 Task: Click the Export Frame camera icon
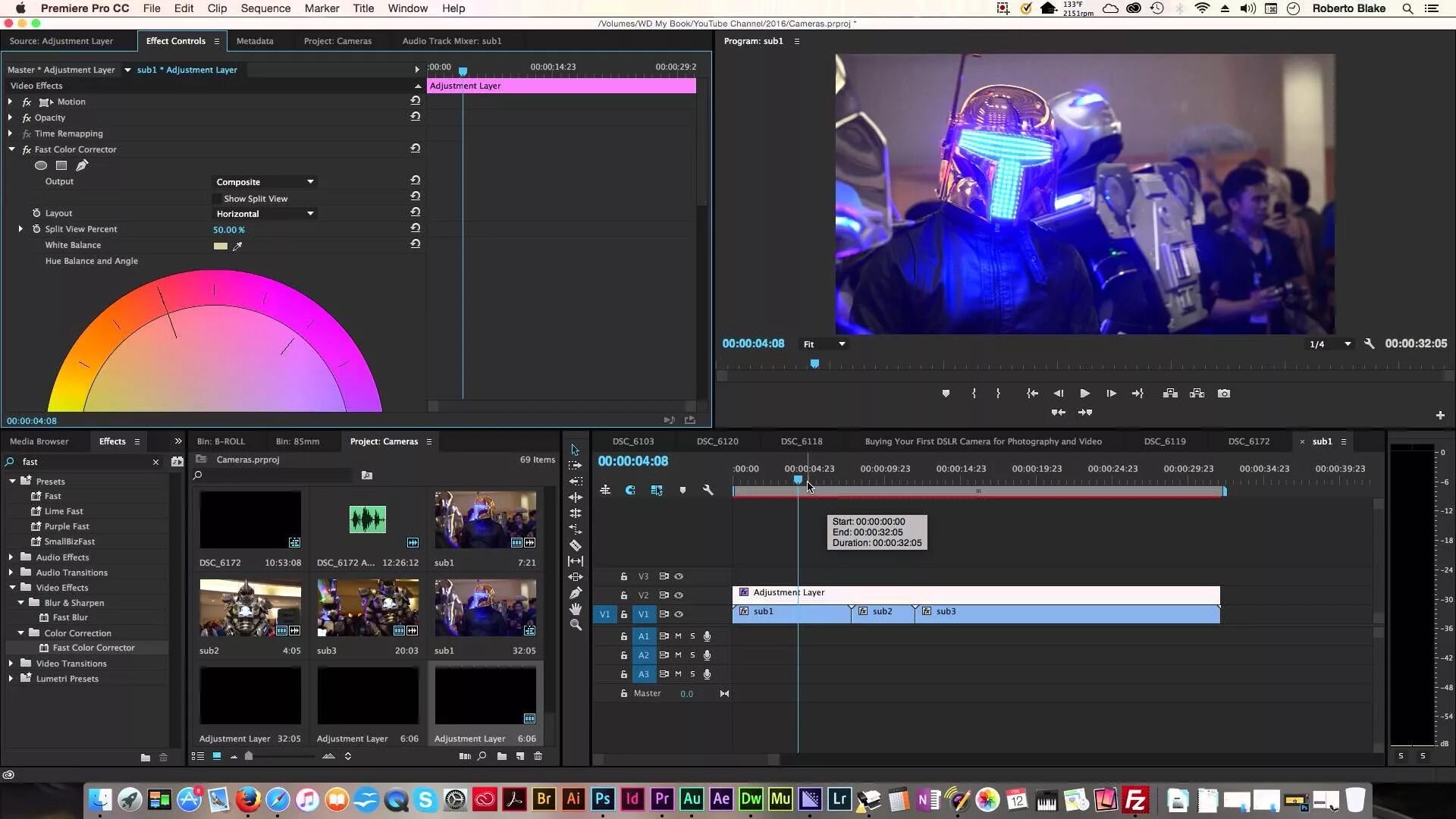[1223, 394]
